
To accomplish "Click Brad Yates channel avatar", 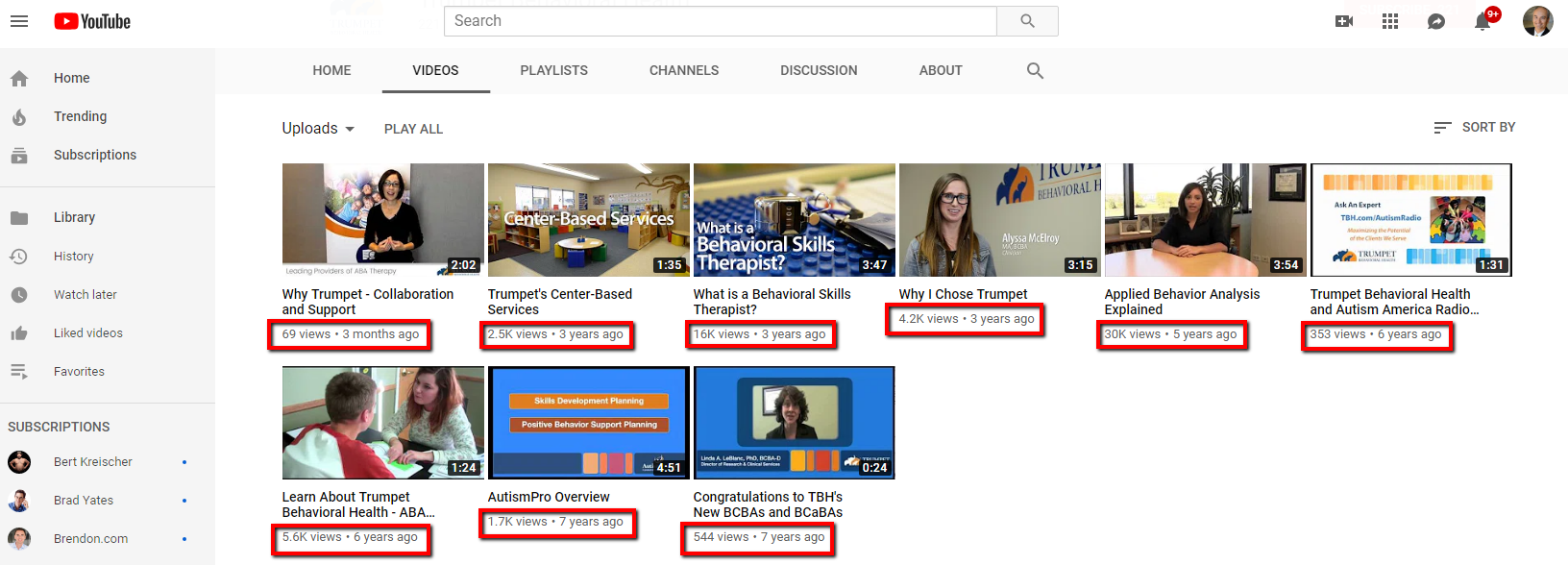I will coord(19,501).
